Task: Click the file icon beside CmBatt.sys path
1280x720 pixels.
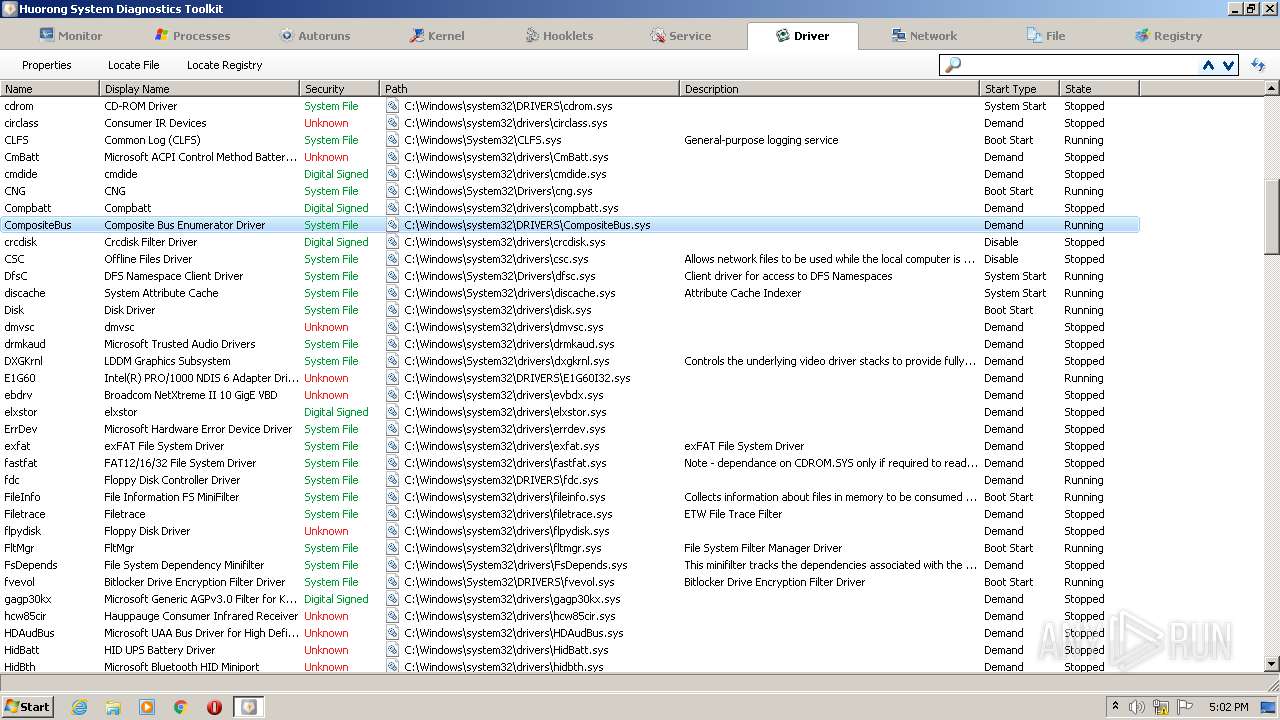Action: pos(392,157)
